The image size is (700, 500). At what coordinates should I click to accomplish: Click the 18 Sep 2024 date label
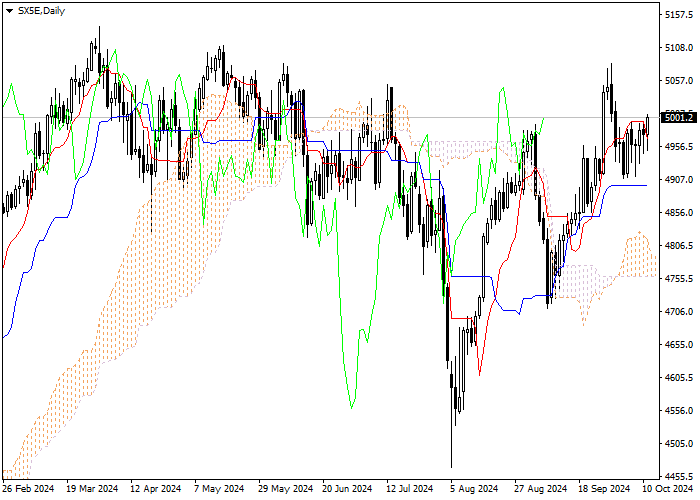604,489
